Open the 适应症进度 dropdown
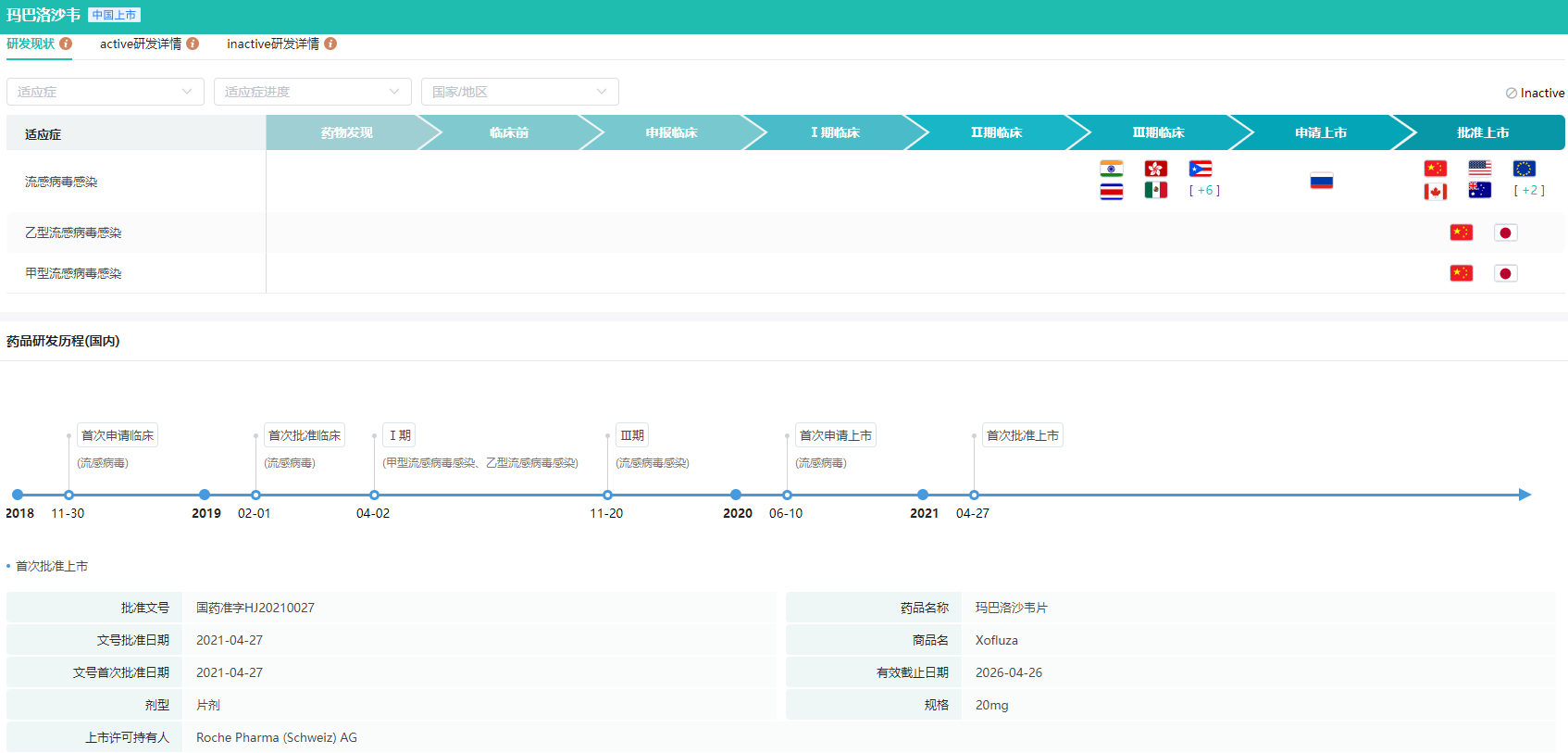1568x753 pixels. tap(313, 92)
